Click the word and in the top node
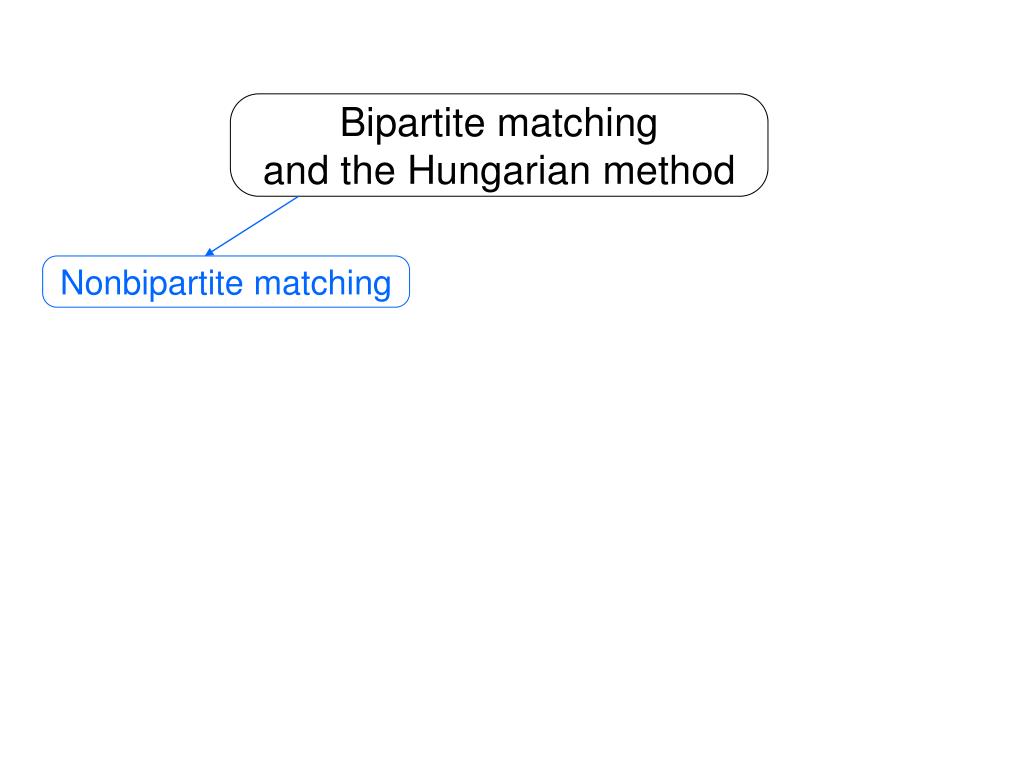The height and width of the screenshot is (768, 1024). tap(296, 171)
